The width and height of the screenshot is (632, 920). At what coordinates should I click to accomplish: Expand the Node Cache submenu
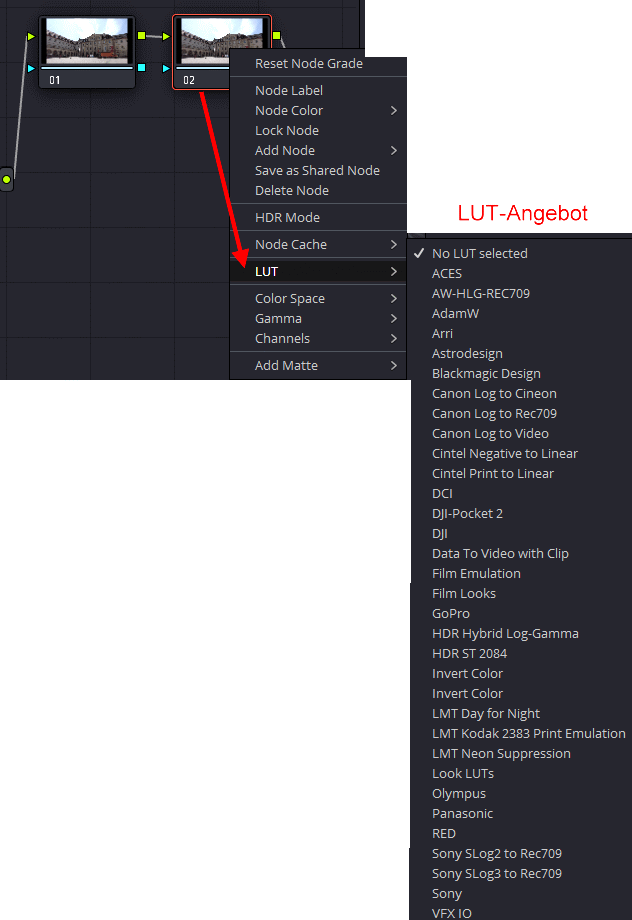(318, 244)
